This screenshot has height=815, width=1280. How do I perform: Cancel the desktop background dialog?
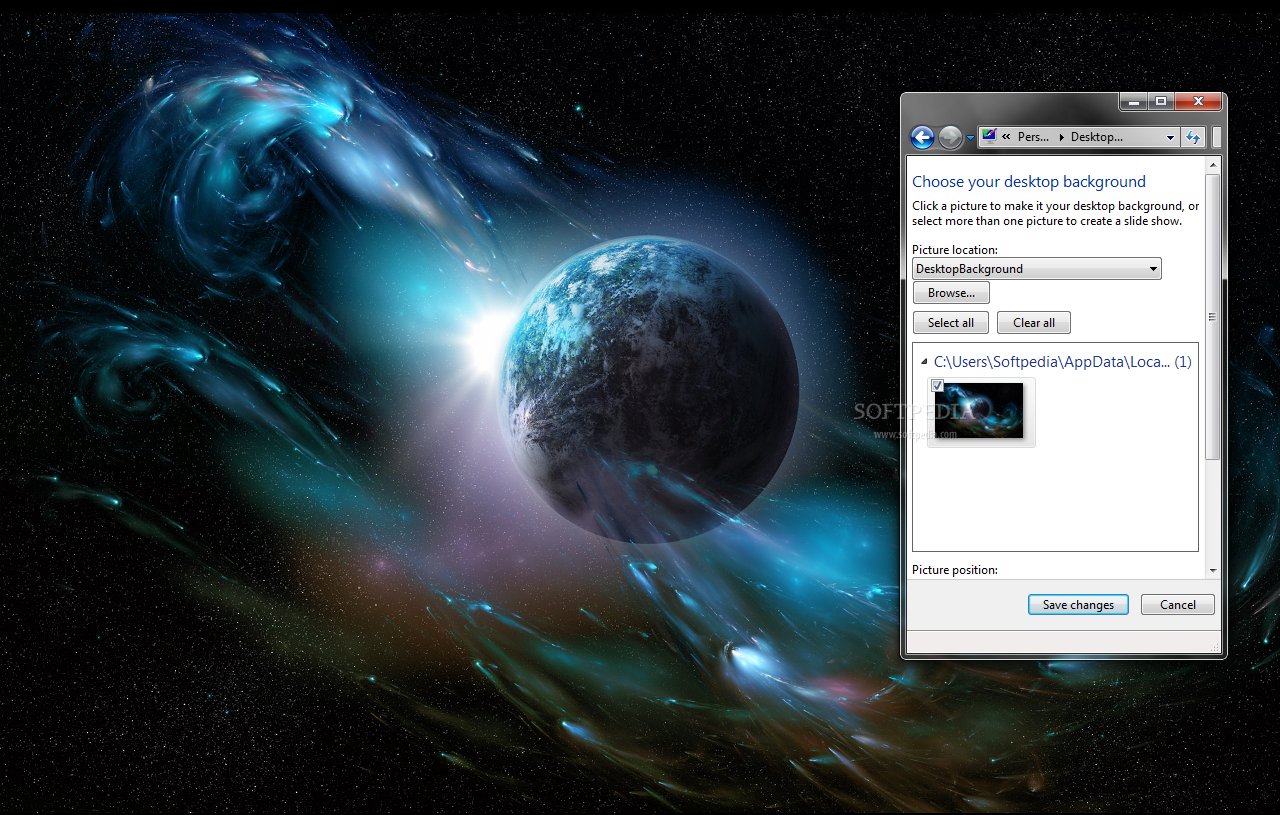coord(1178,605)
